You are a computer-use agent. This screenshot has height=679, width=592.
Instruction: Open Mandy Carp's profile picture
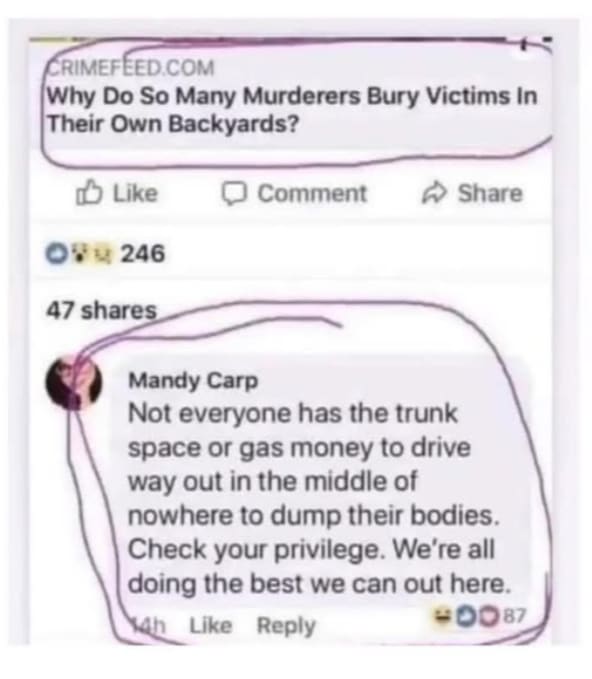[x=74, y=383]
